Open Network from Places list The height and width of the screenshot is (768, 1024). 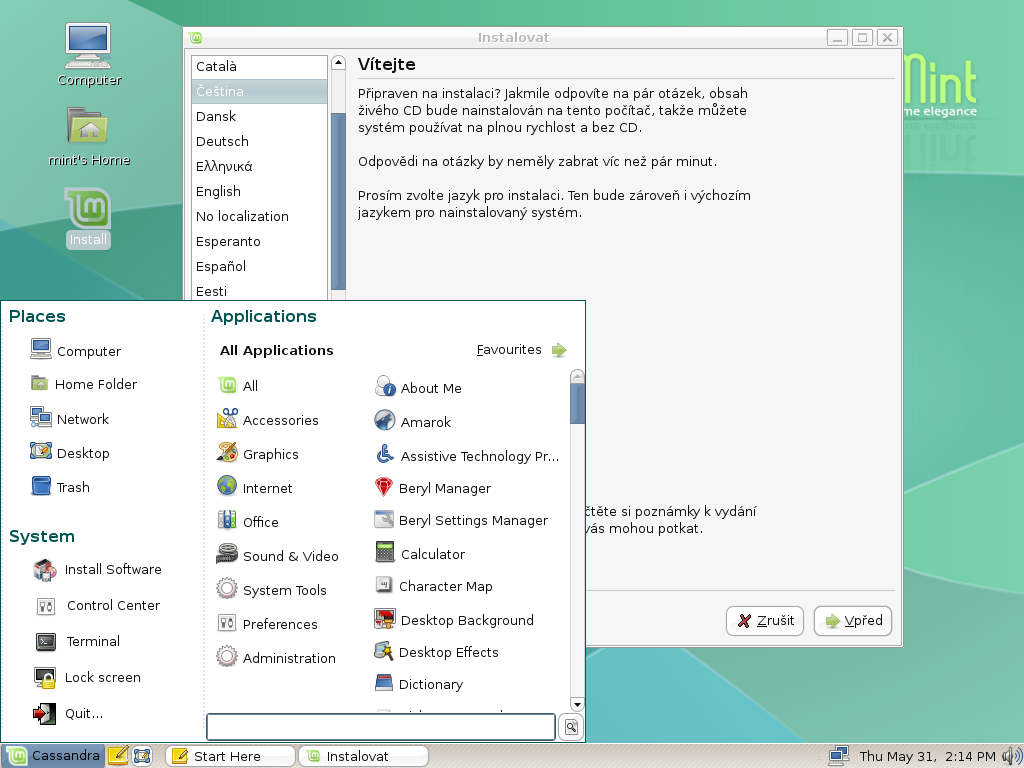(69, 419)
